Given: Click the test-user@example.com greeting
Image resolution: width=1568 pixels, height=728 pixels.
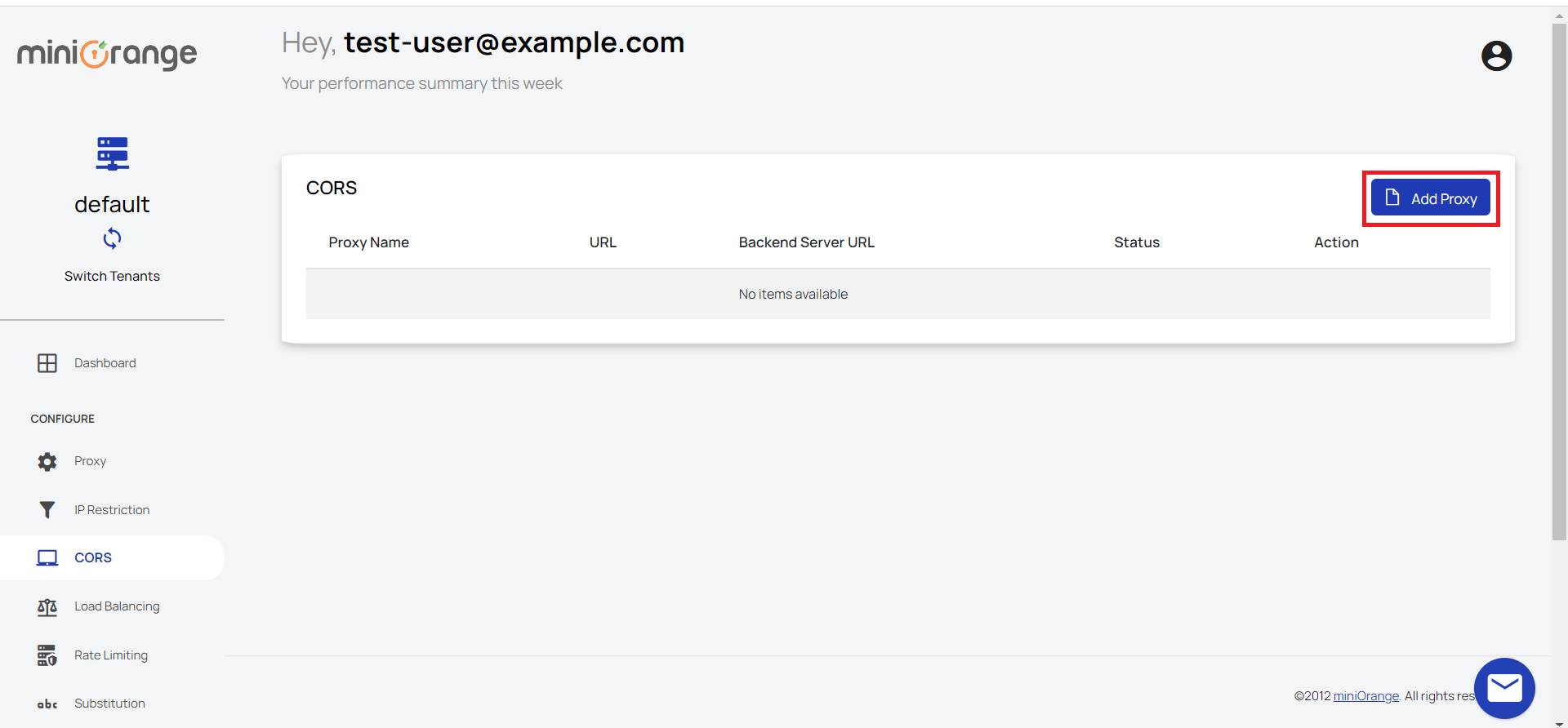Looking at the screenshot, I should (x=514, y=42).
